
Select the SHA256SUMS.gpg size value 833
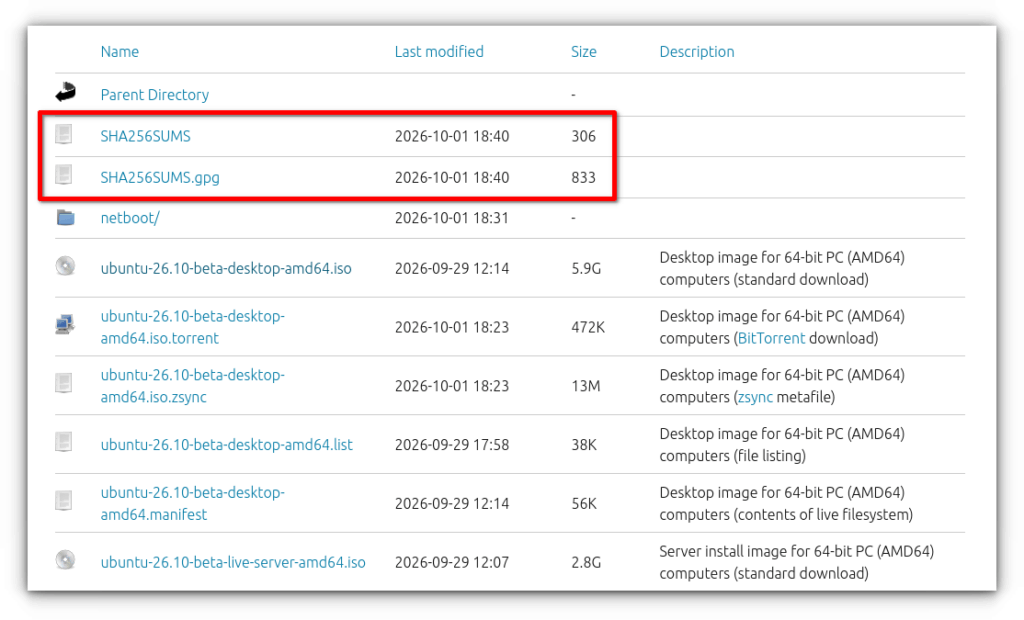click(584, 177)
